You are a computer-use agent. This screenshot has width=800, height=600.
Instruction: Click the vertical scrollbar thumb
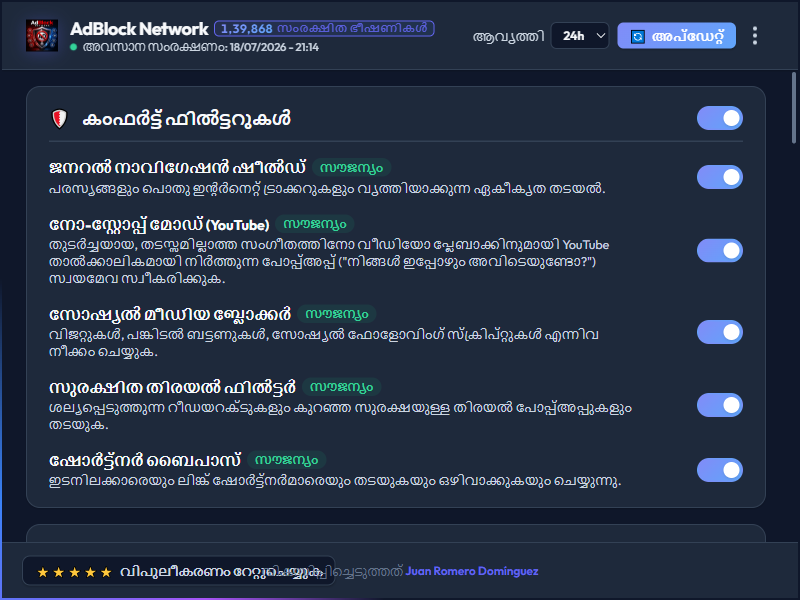pos(793,108)
